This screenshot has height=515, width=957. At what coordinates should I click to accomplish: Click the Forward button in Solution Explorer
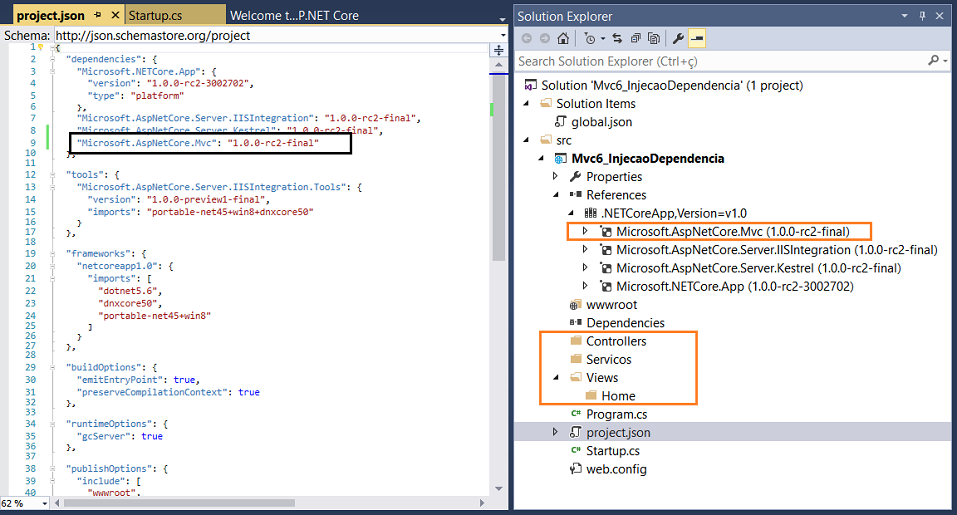click(x=544, y=38)
